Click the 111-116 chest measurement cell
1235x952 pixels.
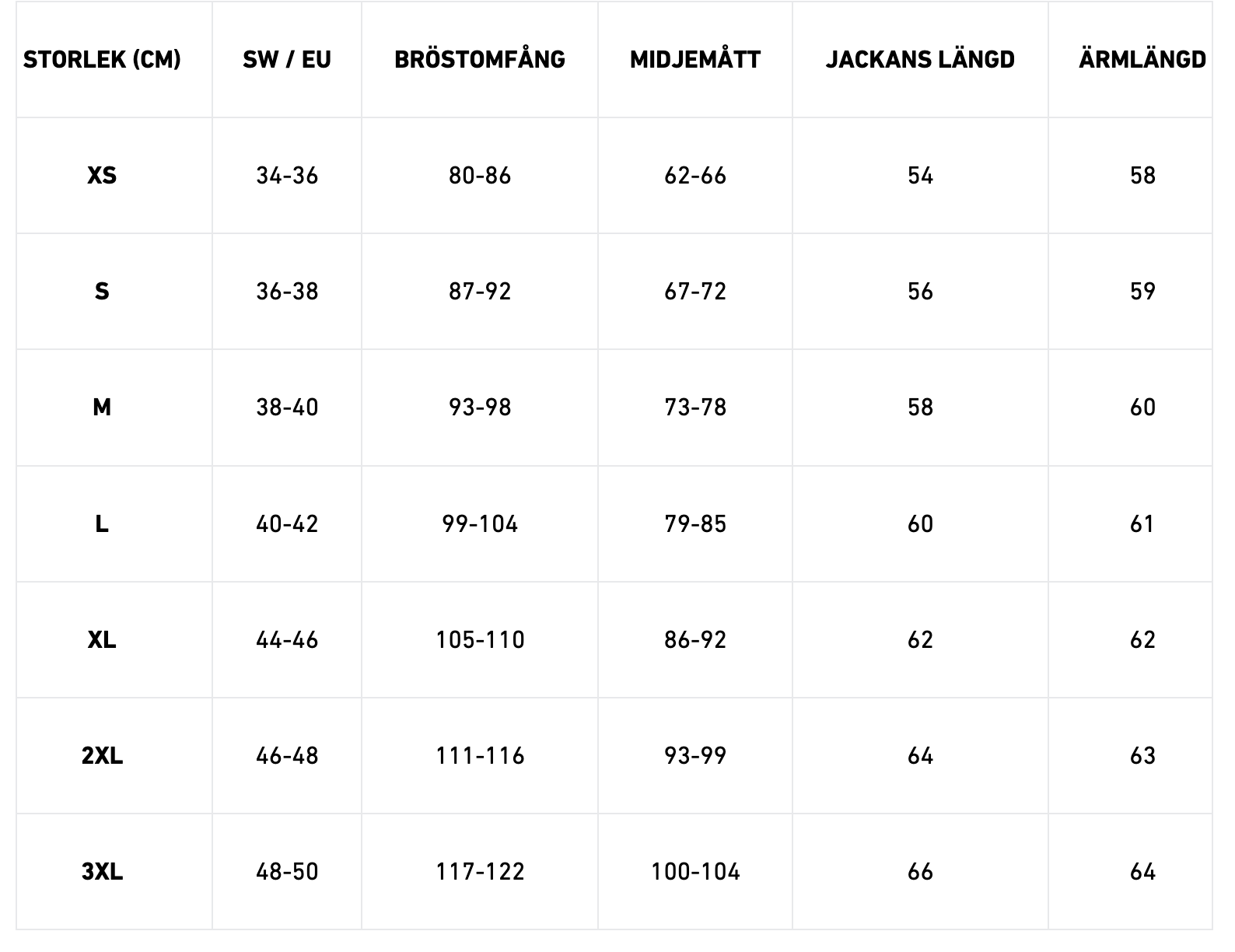tap(480, 756)
